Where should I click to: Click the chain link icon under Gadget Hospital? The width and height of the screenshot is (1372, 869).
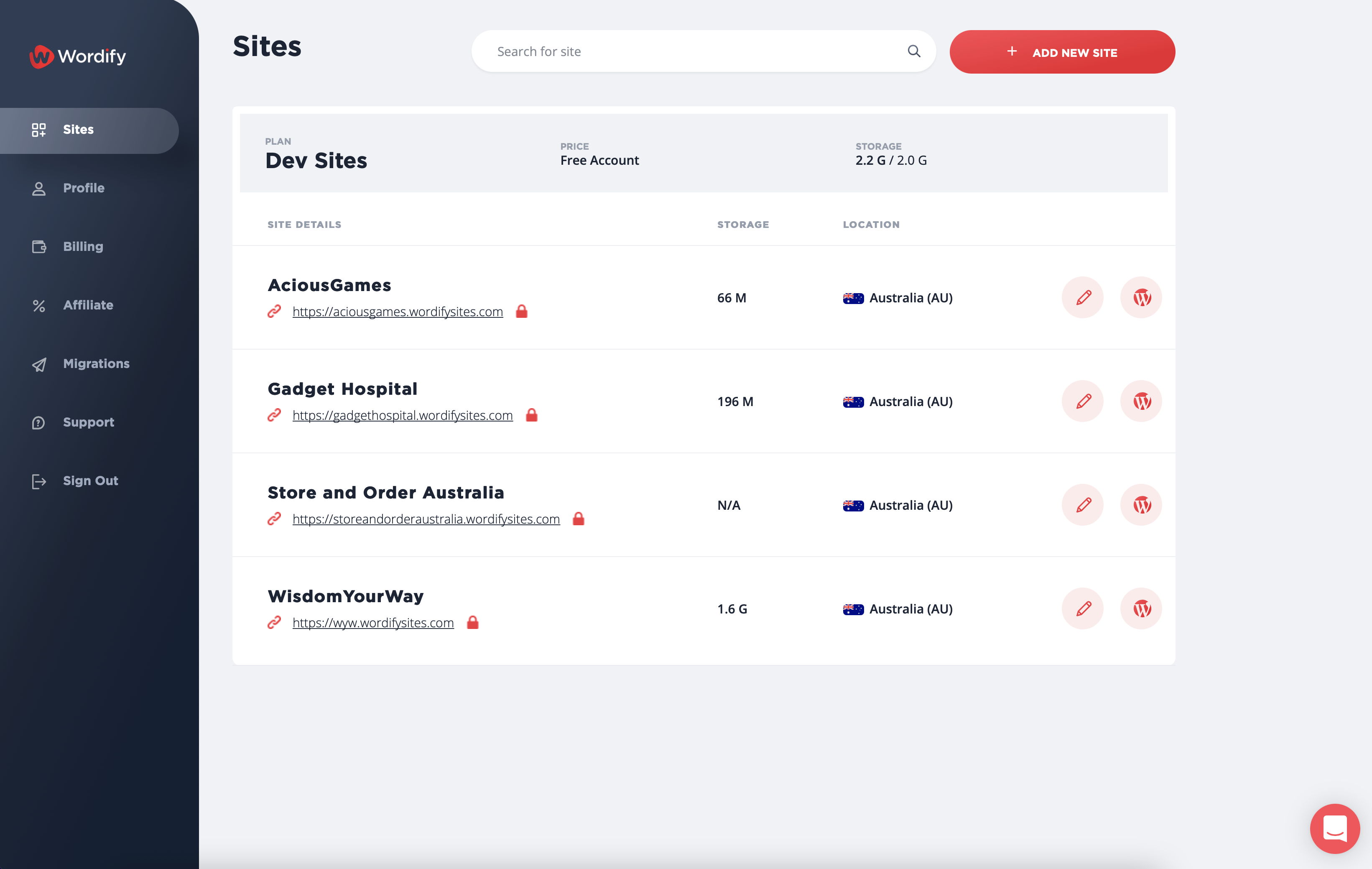coord(275,415)
